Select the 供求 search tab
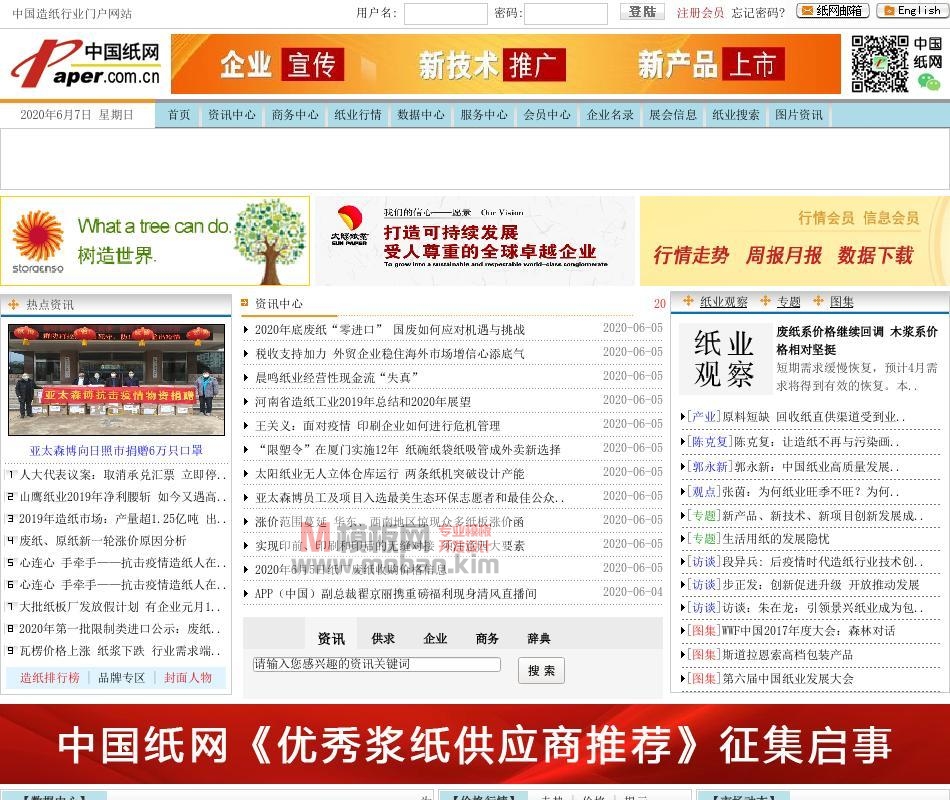The height and width of the screenshot is (800, 950). tap(383, 638)
